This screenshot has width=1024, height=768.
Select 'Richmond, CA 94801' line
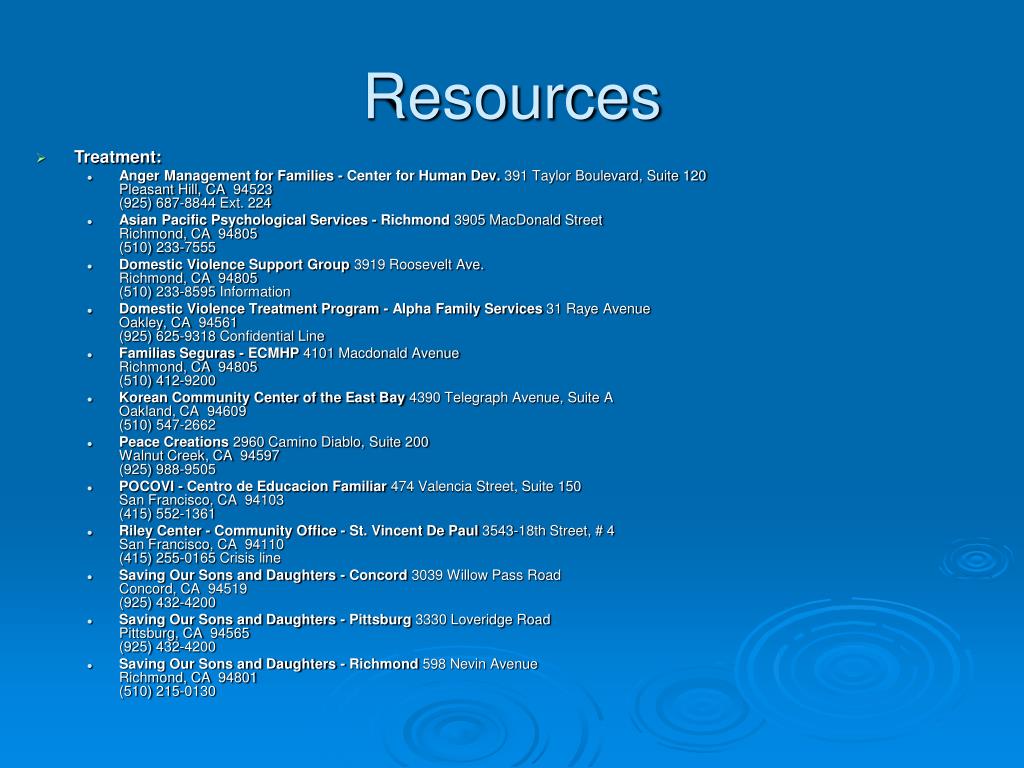[188, 678]
